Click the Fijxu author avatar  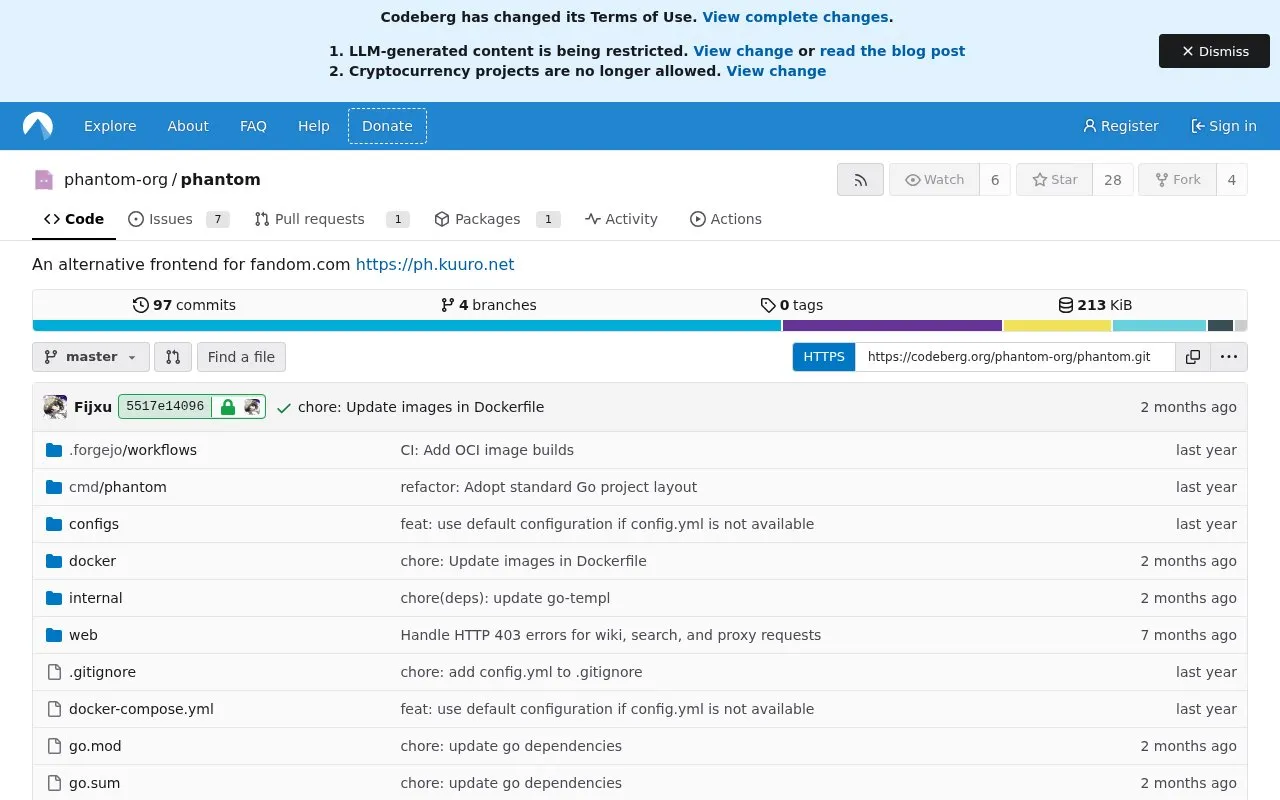tap(55, 407)
